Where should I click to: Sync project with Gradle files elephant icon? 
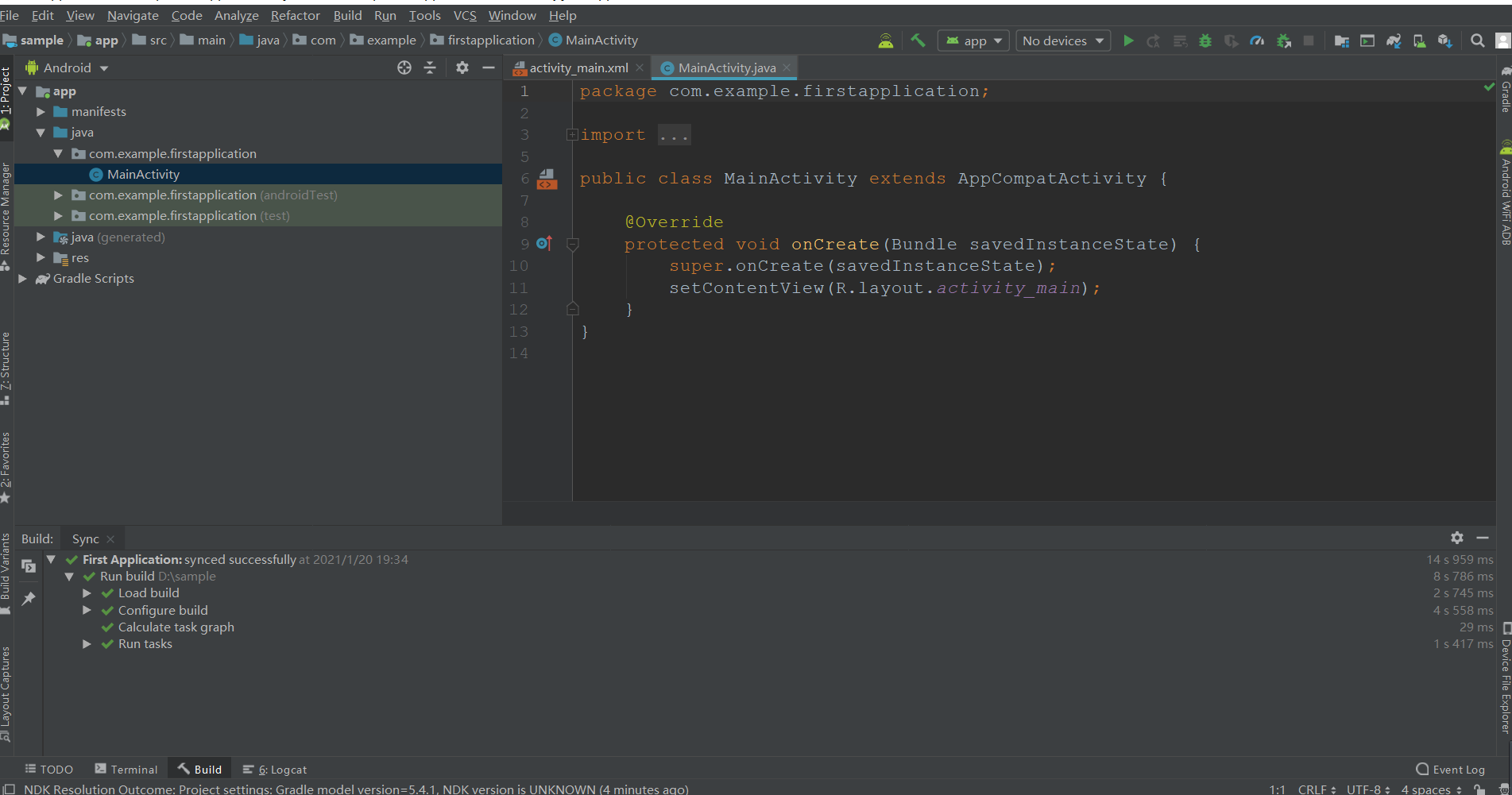point(1394,41)
